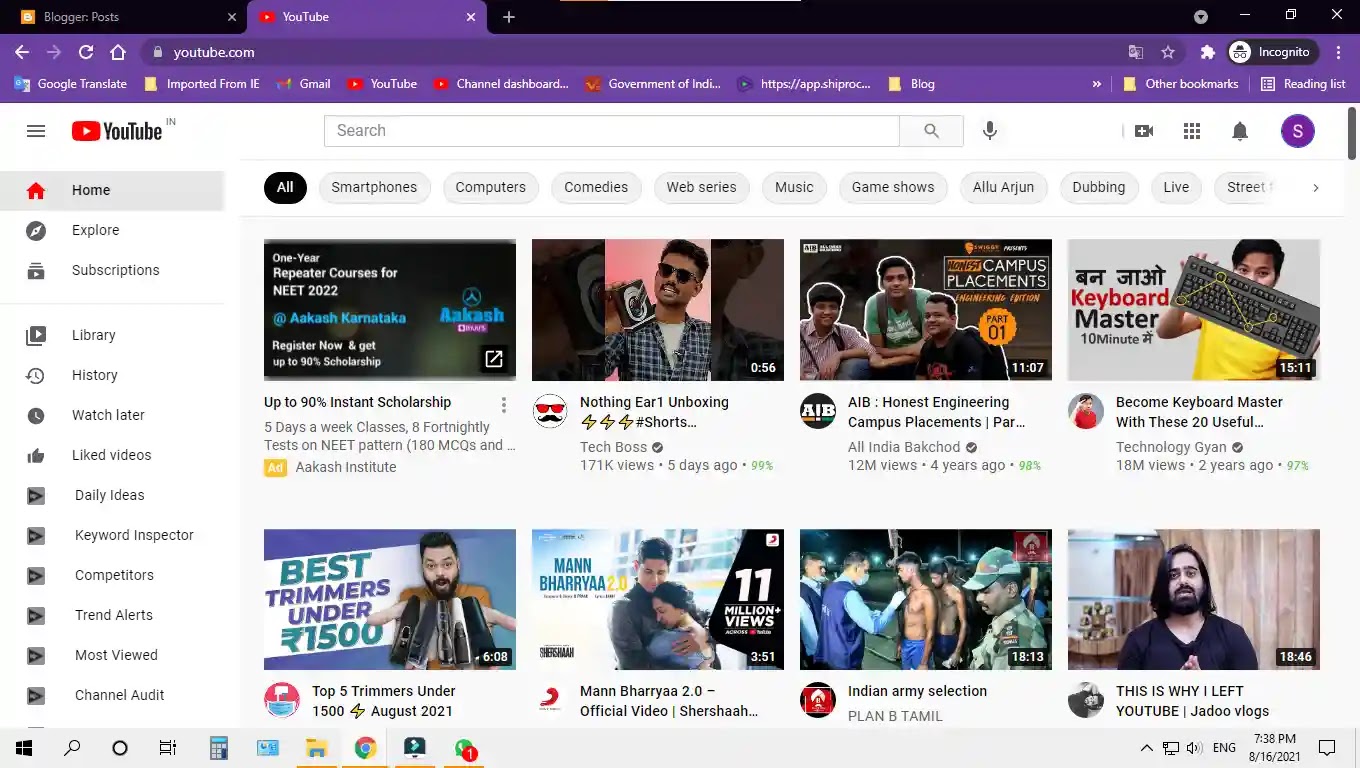Click the Liked videos thumbs-up icon

pyautogui.click(x=36, y=456)
